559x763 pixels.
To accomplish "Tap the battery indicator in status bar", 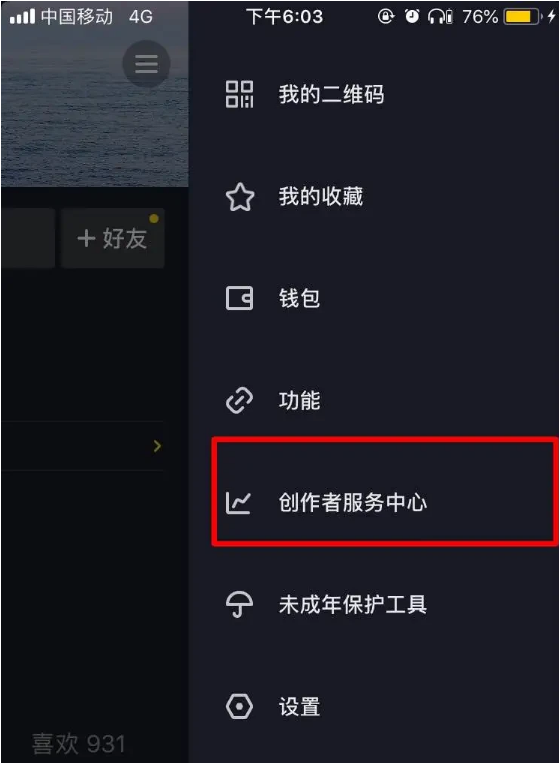I will [522, 17].
